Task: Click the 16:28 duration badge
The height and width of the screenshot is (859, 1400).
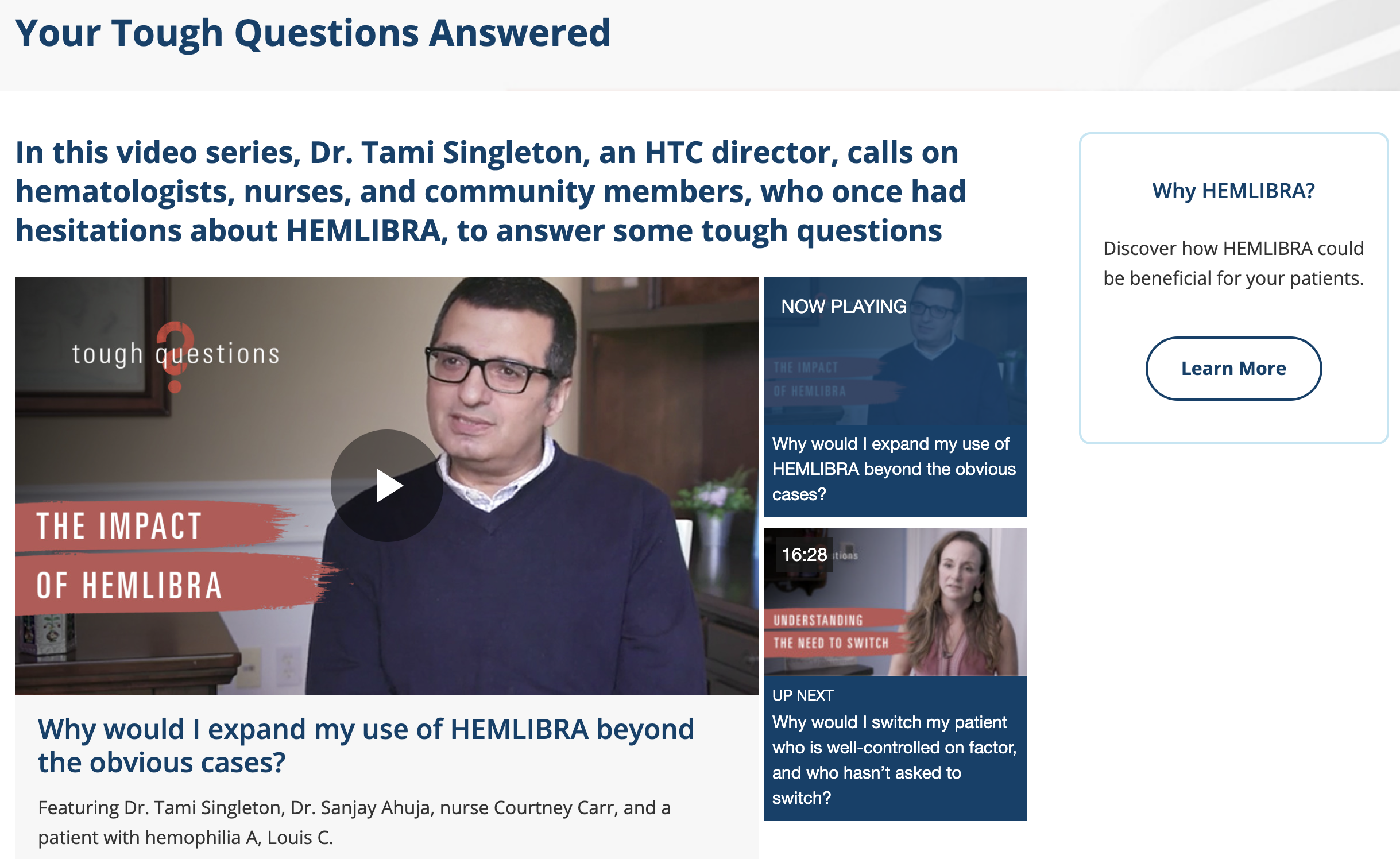Action: 804,555
